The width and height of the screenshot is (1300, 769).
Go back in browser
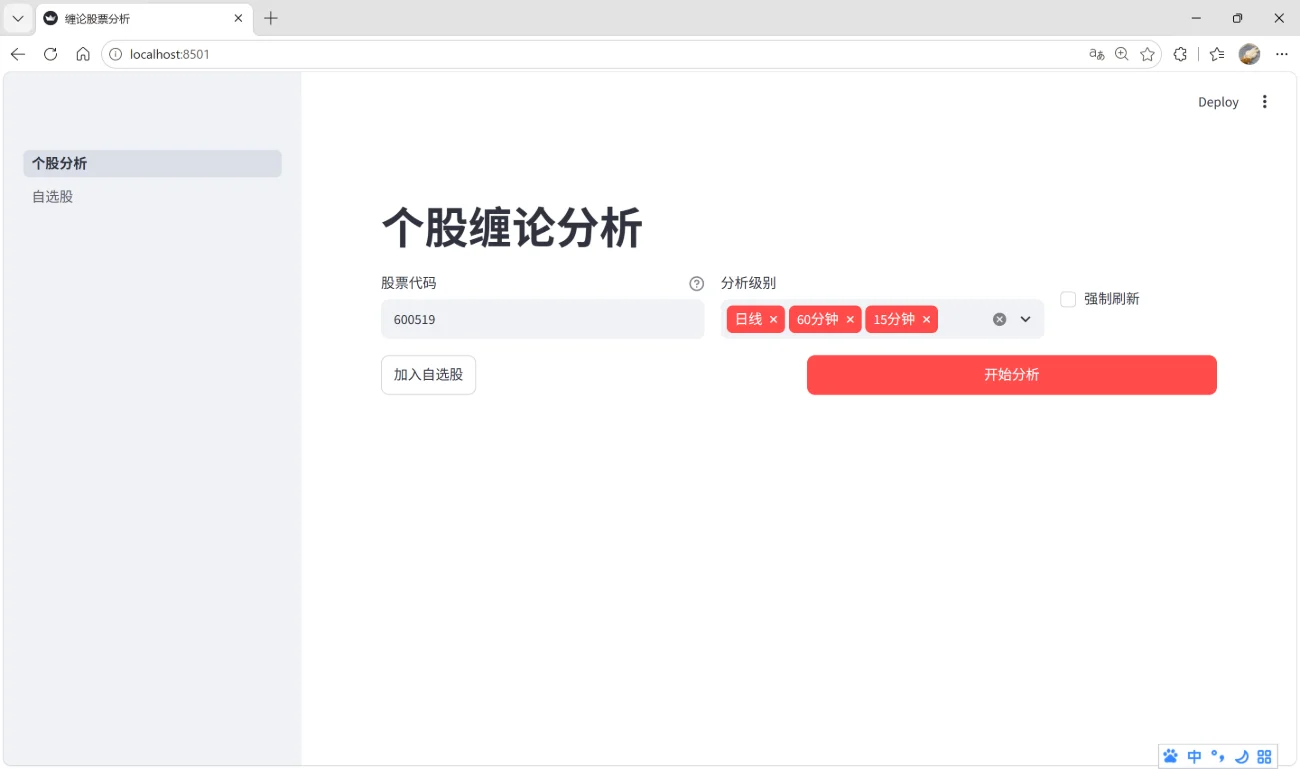(x=18, y=54)
